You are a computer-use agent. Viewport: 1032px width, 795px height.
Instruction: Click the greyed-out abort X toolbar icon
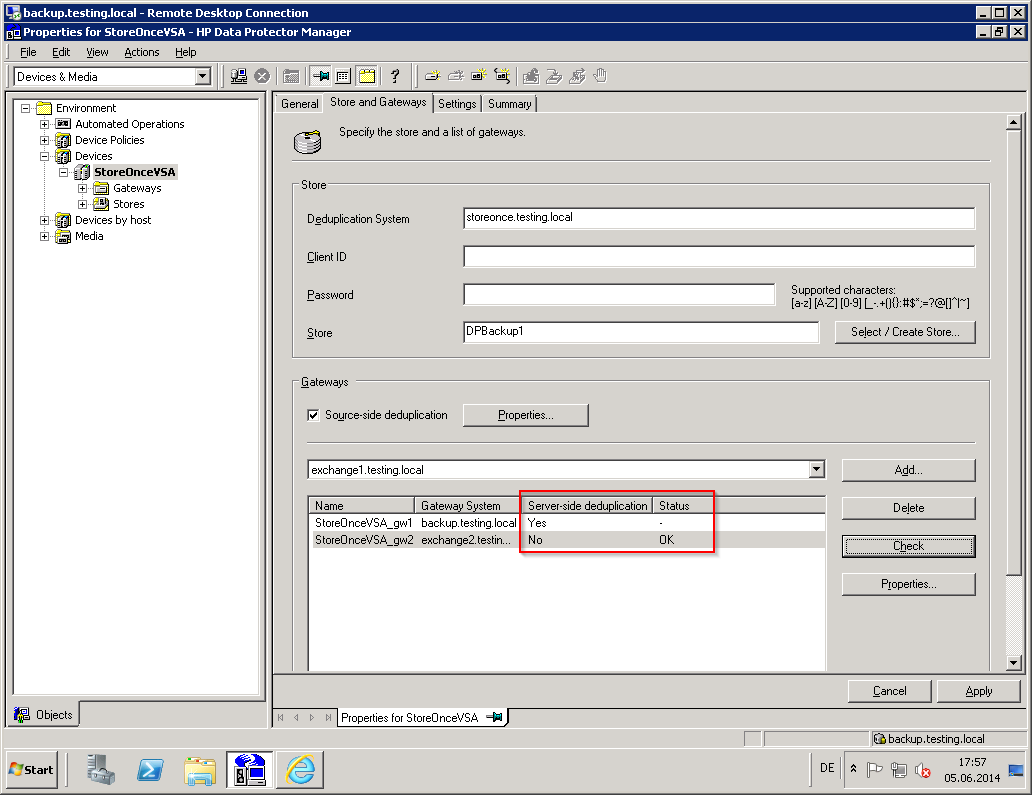pos(262,76)
